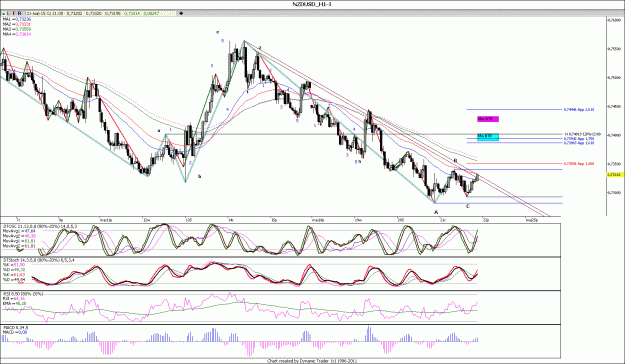
Task: Click the MA2 value label
Action: click(17, 24)
